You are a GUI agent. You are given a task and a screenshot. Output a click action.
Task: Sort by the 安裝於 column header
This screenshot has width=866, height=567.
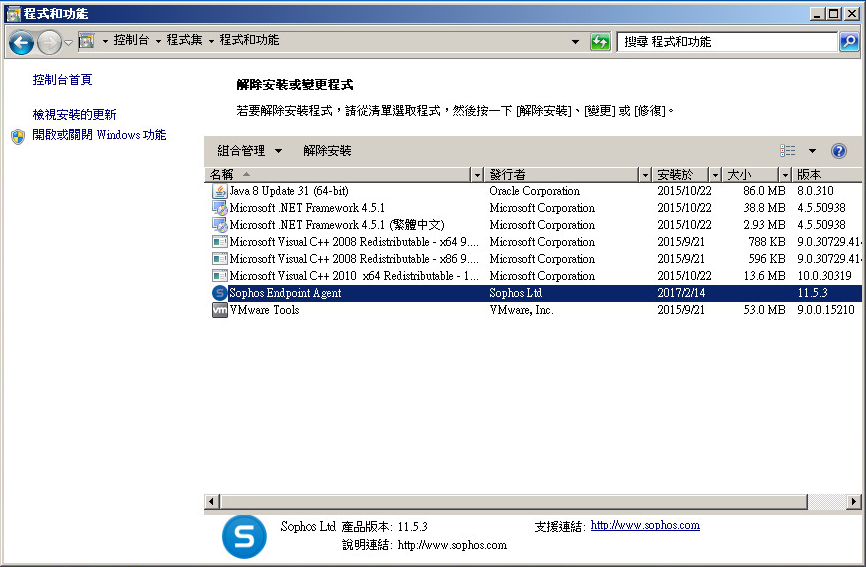pyautogui.click(x=681, y=174)
